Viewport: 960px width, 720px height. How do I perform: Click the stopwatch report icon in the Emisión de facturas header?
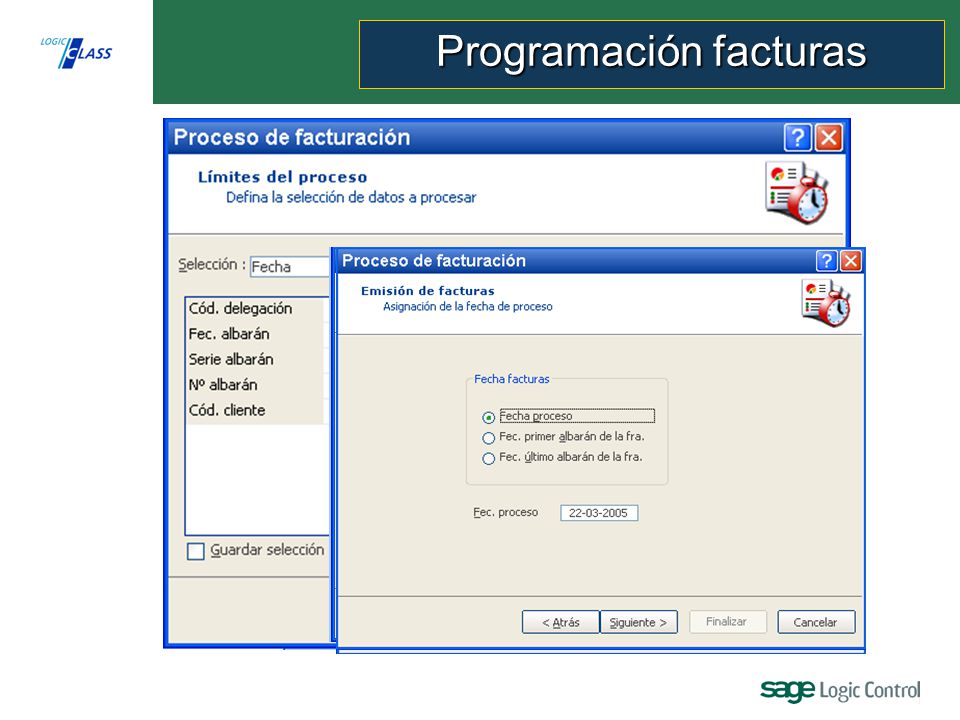(825, 302)
